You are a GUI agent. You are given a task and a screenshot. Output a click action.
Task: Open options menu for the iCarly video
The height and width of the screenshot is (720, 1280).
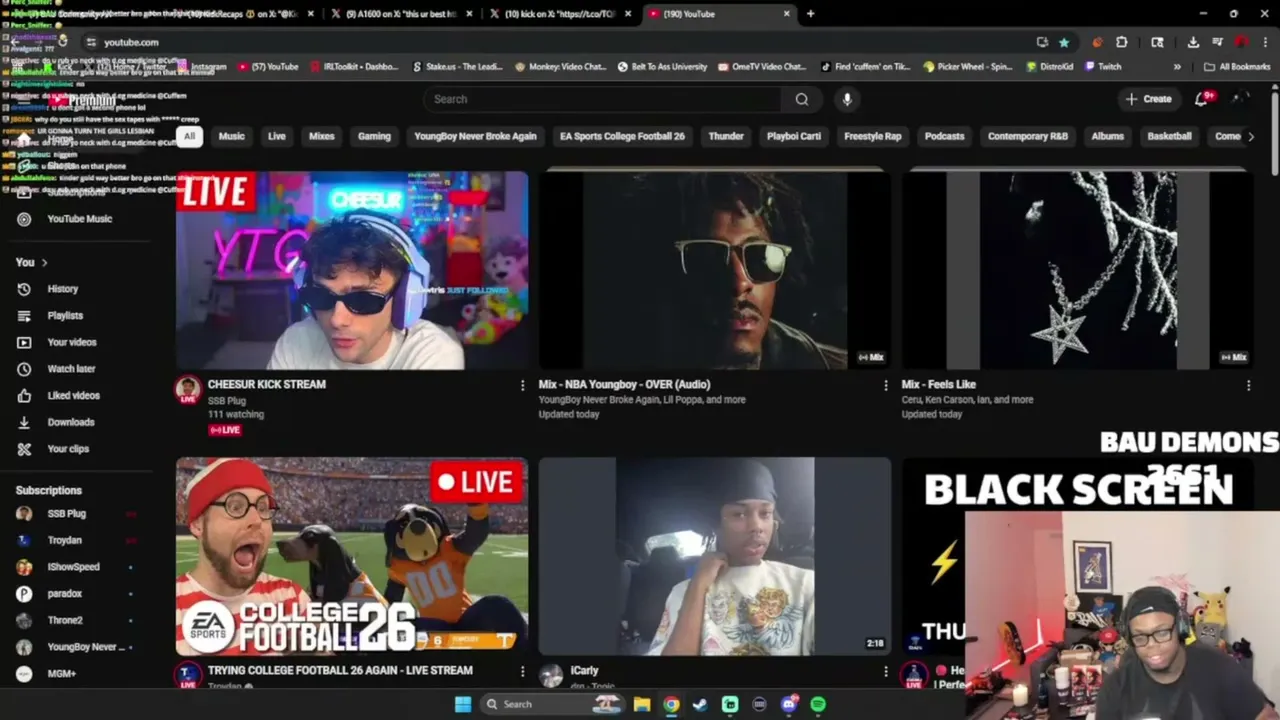(x=885, y=671)
